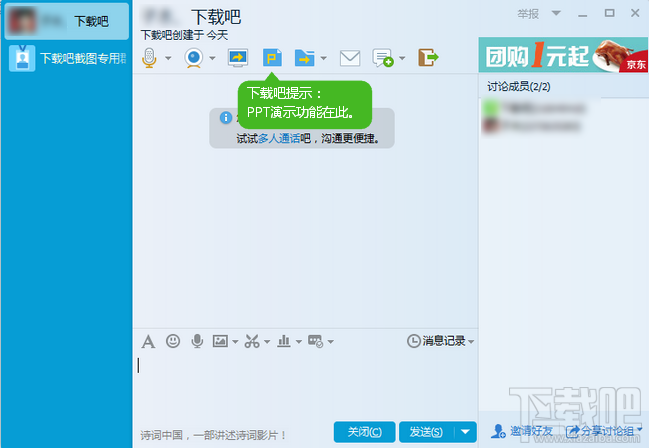Record a voice message with mic icon
Image resolution: width=649 pixels, height=448 pixels.
[x=197, y=341]
